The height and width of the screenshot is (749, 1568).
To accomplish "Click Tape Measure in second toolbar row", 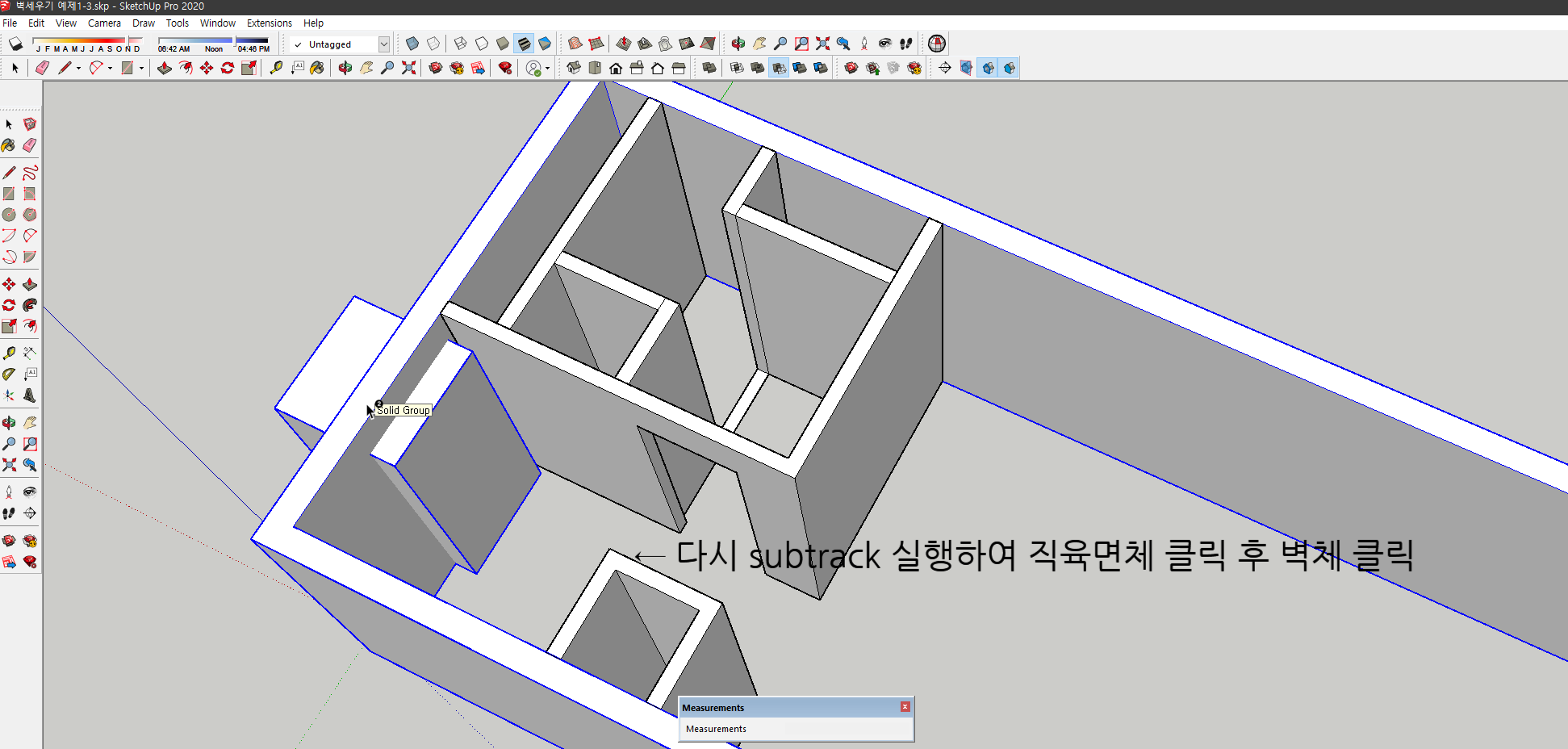I will coord(276,68).
